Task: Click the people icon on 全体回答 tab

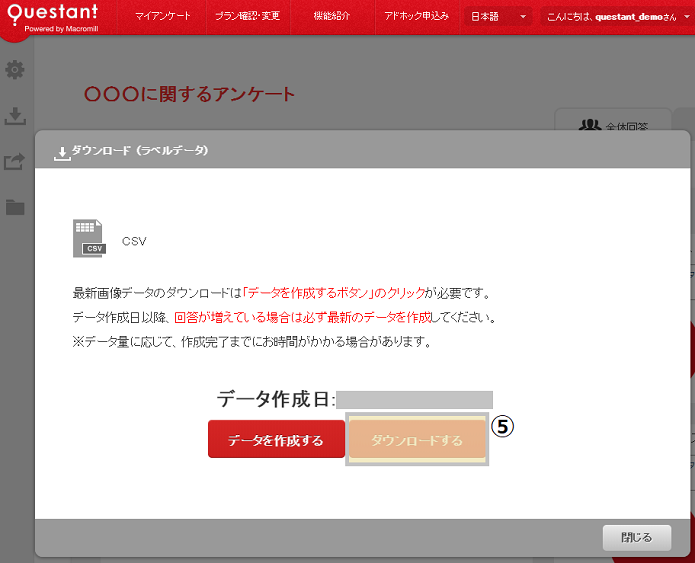Action: pyautogui.click(x=590, y=125)
